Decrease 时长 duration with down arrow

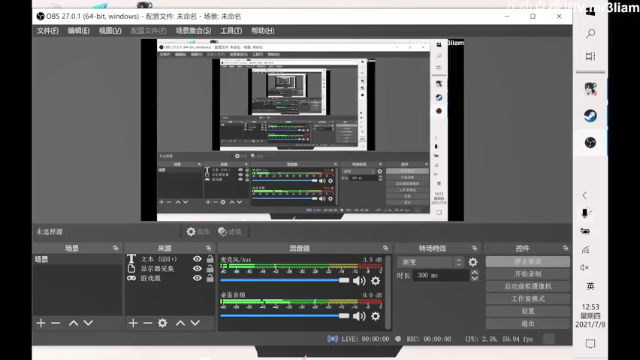[474, 278]
